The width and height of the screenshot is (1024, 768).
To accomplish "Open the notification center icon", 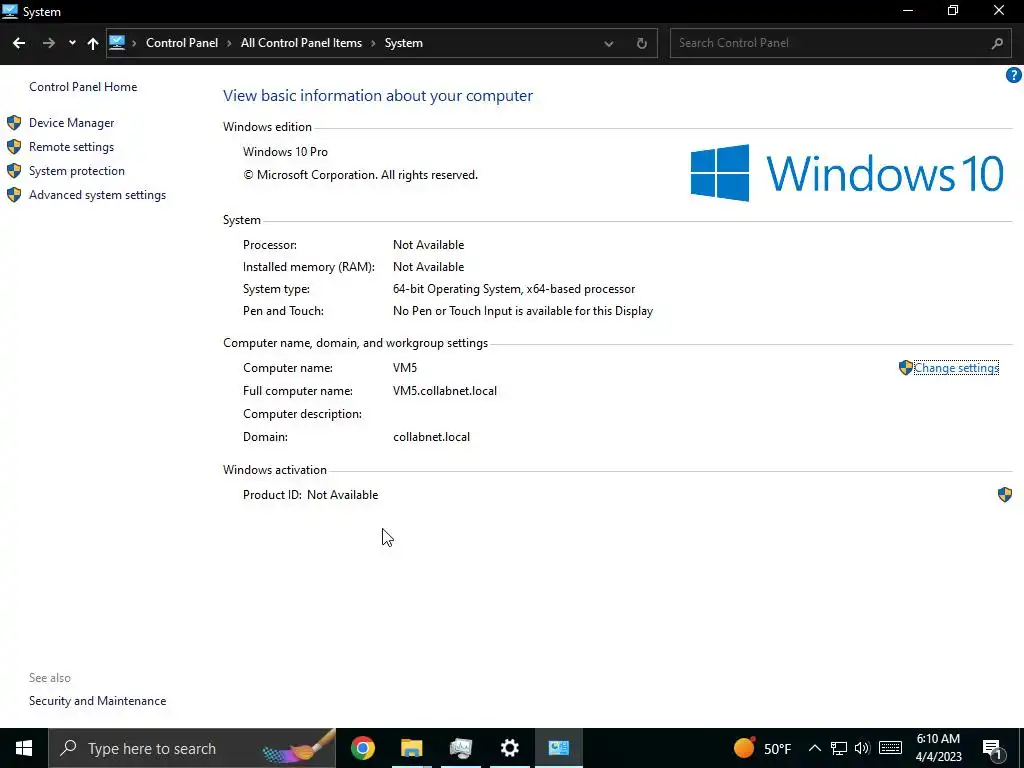I will (992, 748).
